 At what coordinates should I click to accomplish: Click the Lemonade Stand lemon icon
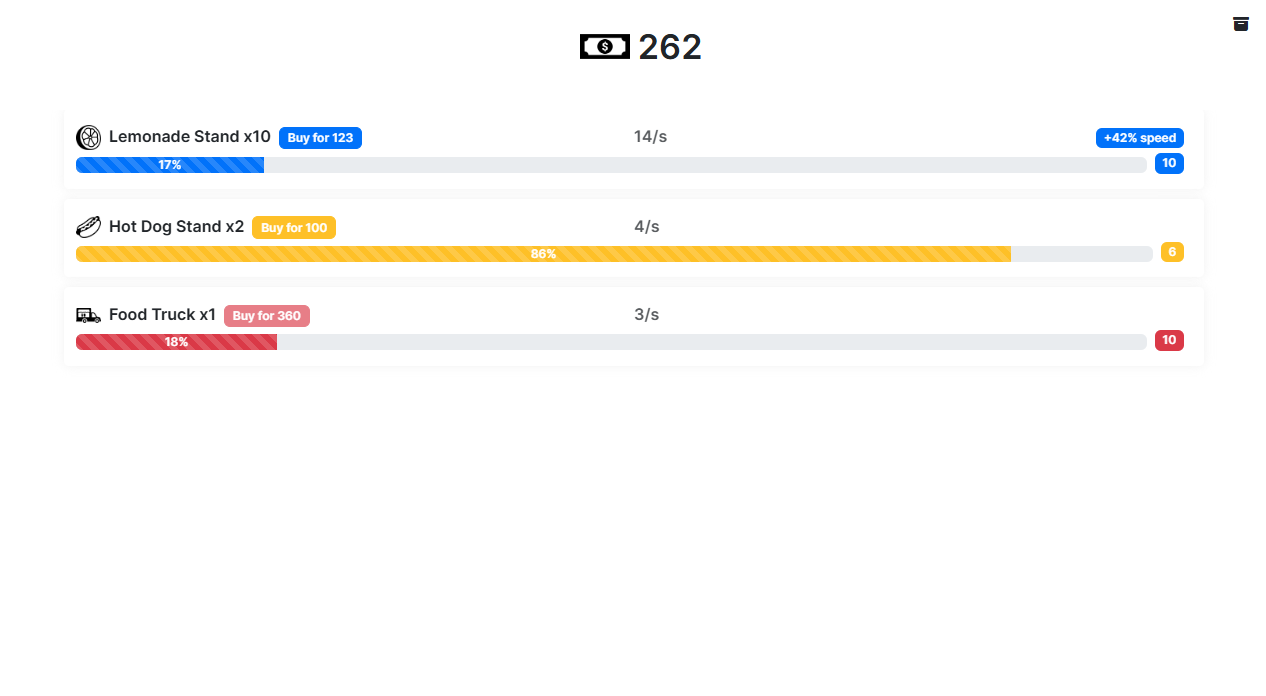(x=88, y=137)
